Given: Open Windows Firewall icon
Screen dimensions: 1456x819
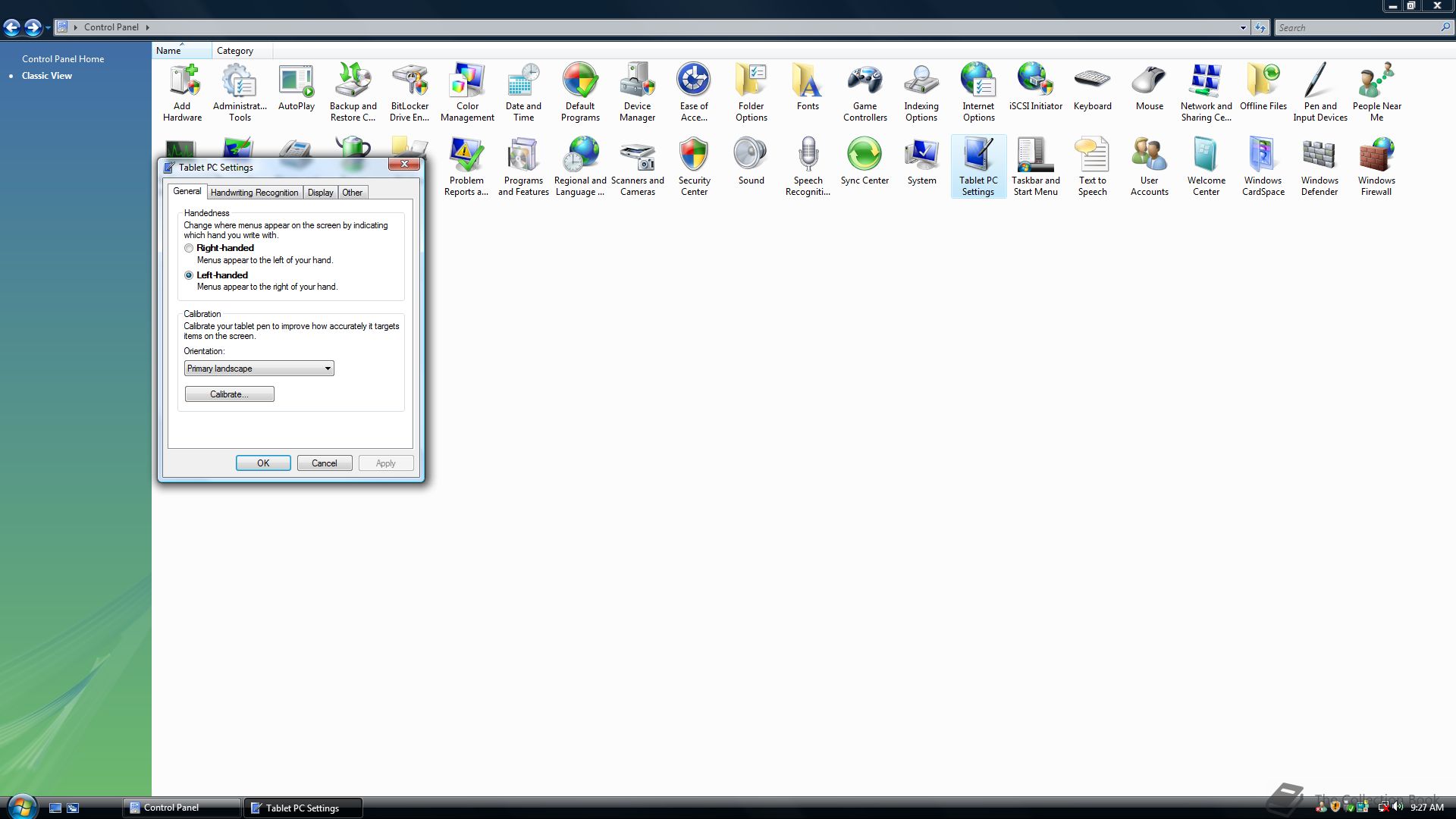Looking at the screenshot, I should 1377,166.
